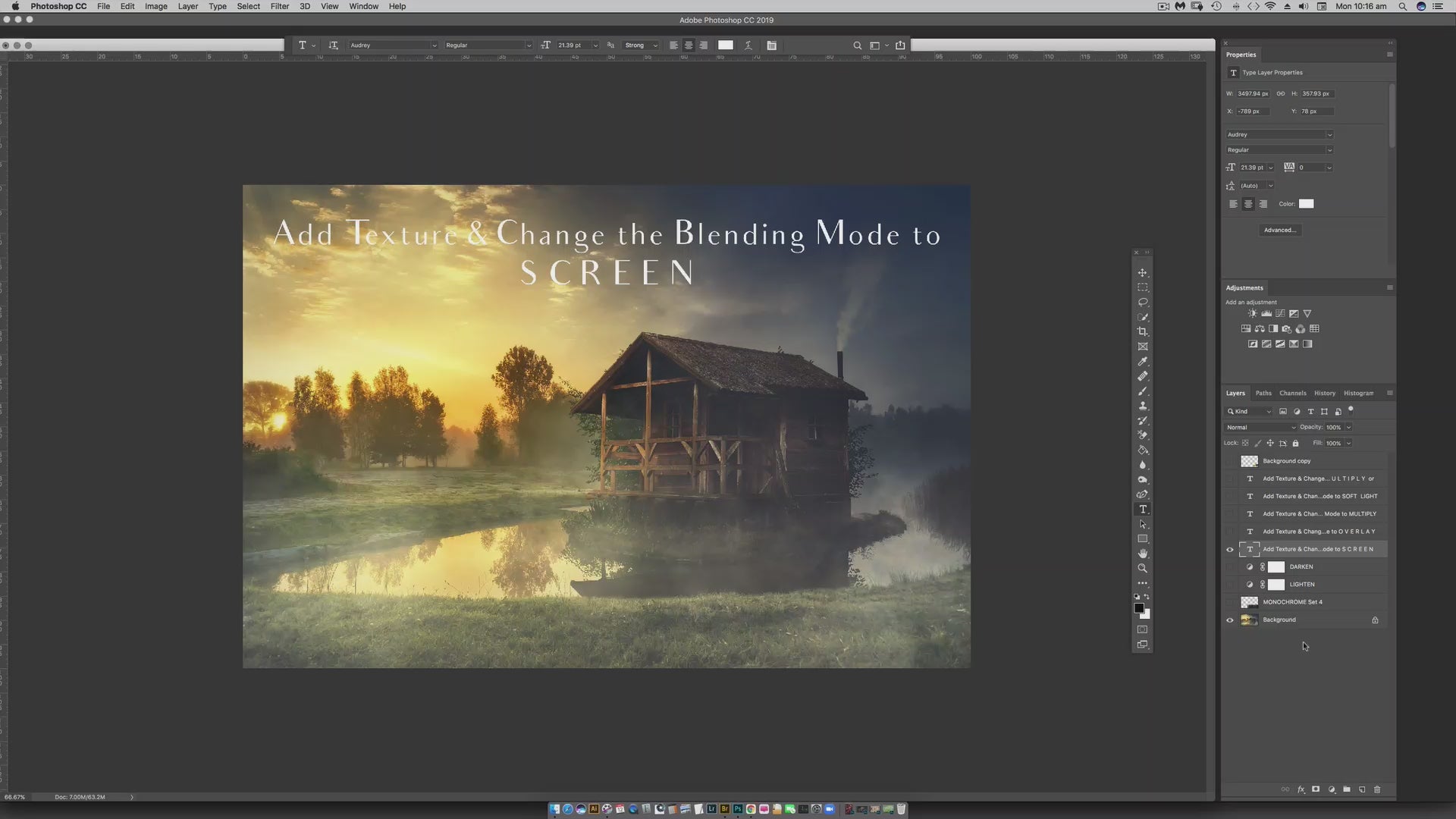Open the anti-aliasing Strong dropdown
Image resolution: width=1456 pixels, height=819 pixels.
pyautogui.click(x=641, y=45)
